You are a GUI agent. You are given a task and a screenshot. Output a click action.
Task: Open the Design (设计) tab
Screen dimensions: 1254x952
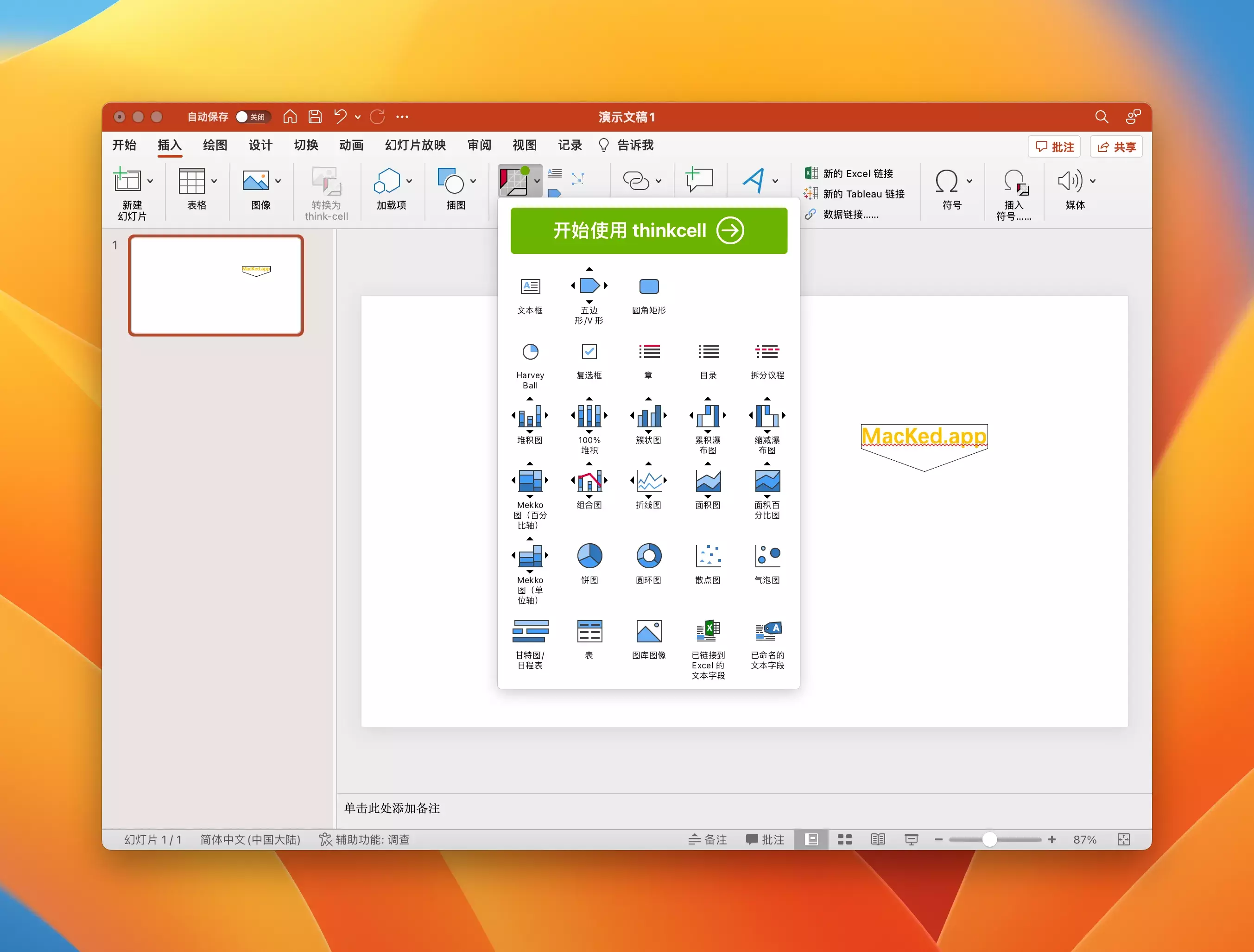click(260, 145)
